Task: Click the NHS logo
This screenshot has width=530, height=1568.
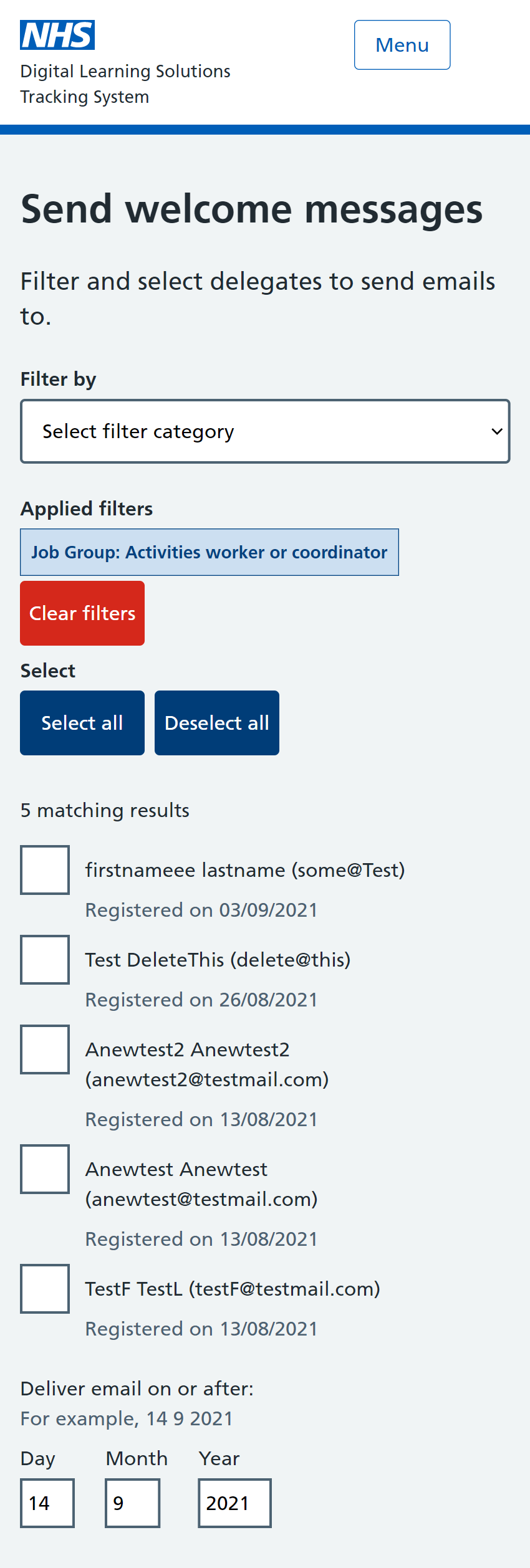Action: [x=57, y=35]
